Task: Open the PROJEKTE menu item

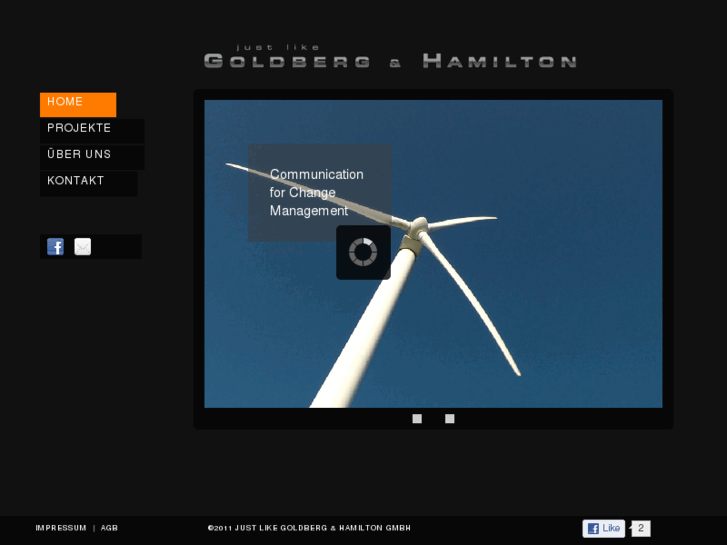Action: coord(92,131)
